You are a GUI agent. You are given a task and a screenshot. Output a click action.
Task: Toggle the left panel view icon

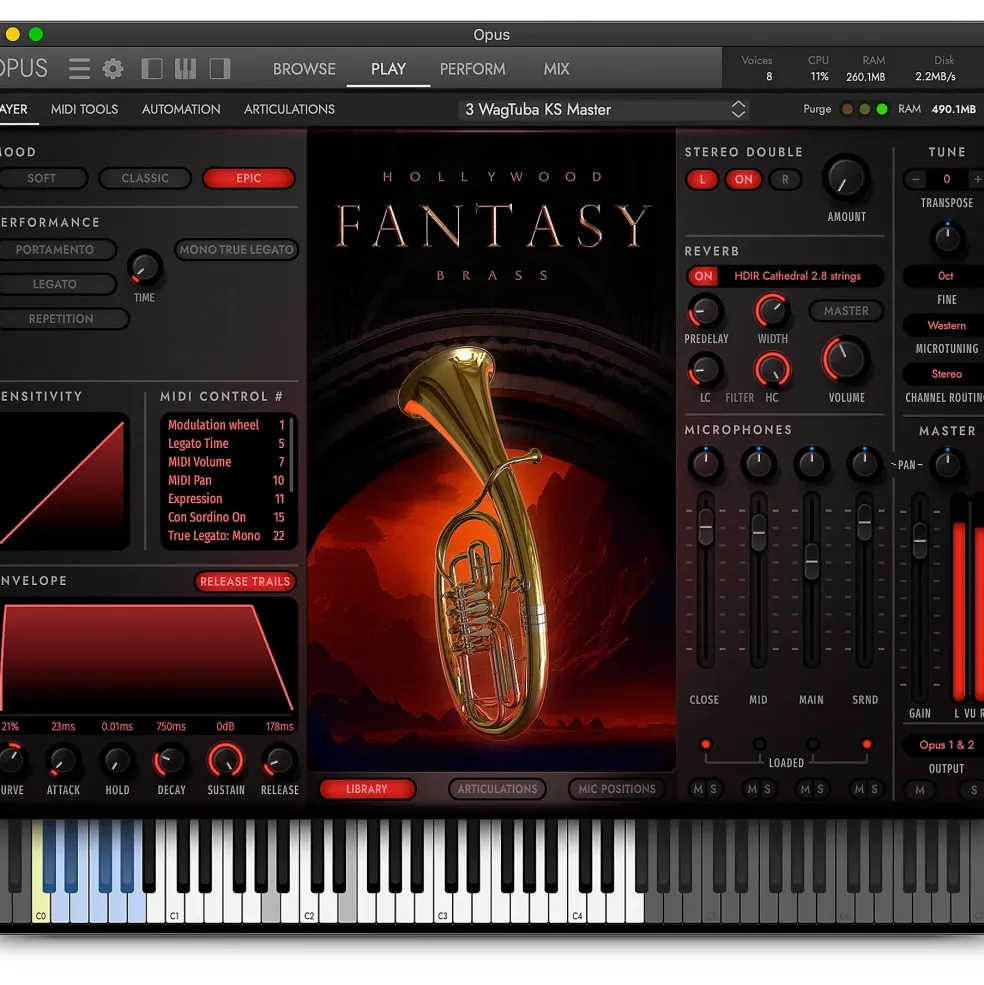tap(152, 68)
